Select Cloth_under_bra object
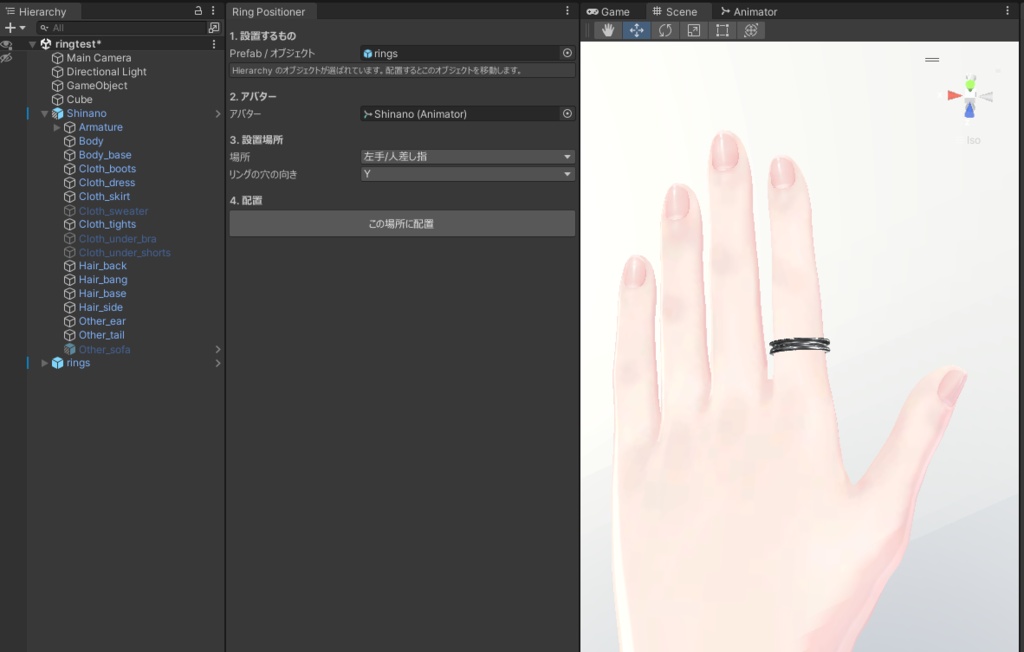Screen dimensions: 1024x652 coord(118,239)
